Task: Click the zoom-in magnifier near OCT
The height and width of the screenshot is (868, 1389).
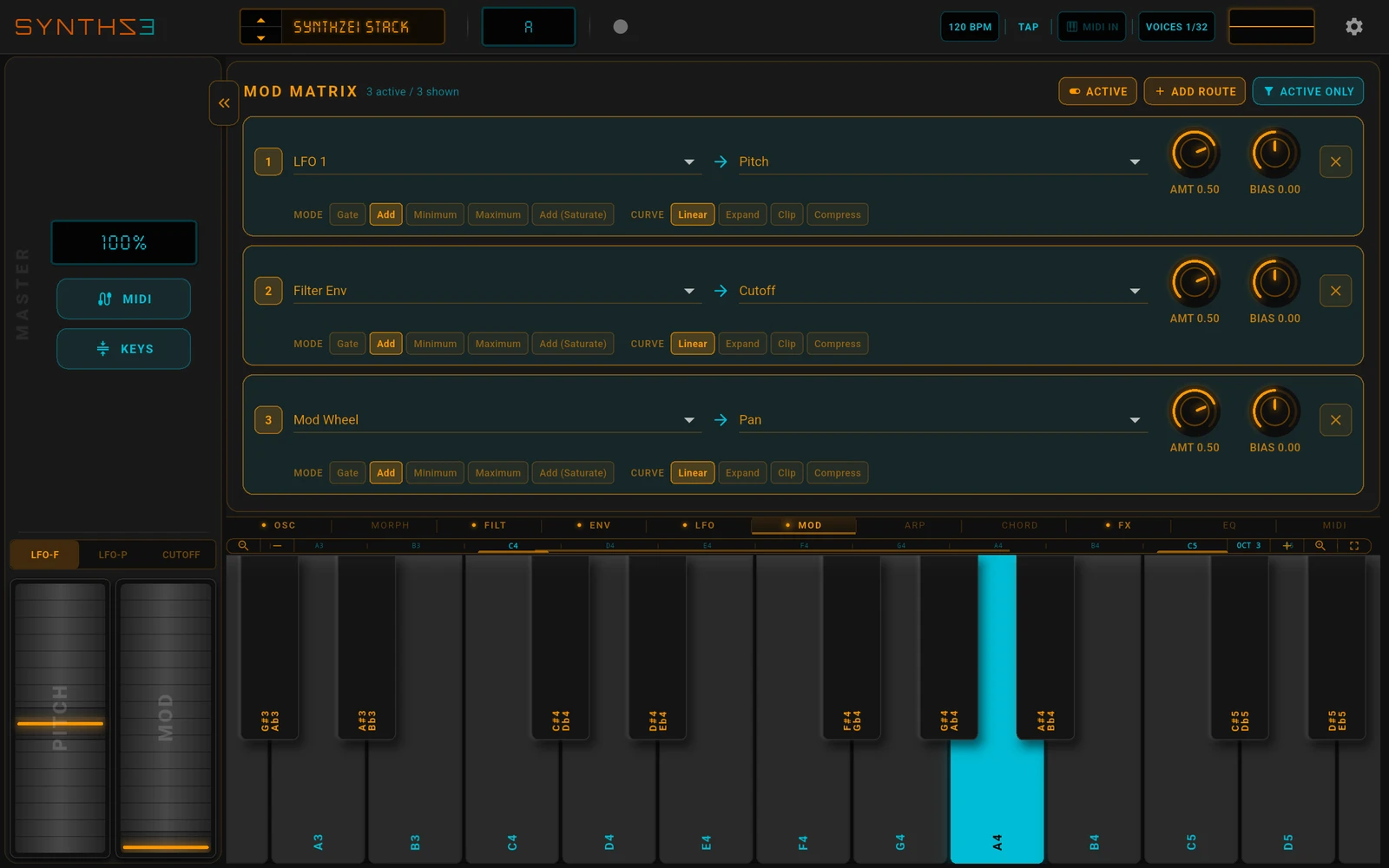Action: [1320, 546]
